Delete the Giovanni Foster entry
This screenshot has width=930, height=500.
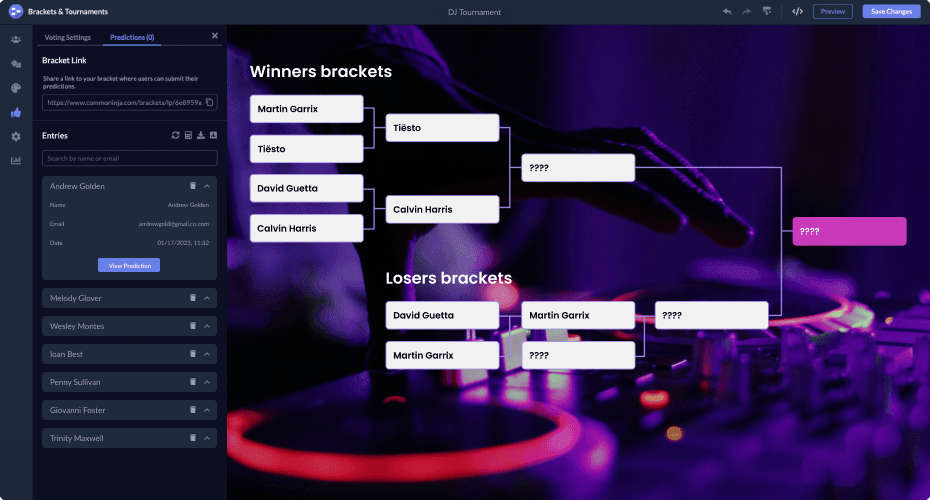(193, 410)
